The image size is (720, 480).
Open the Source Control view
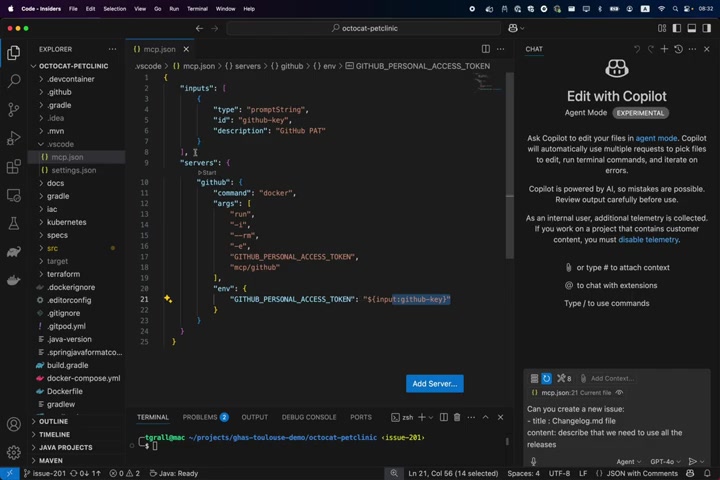click(x=13, y=109)
